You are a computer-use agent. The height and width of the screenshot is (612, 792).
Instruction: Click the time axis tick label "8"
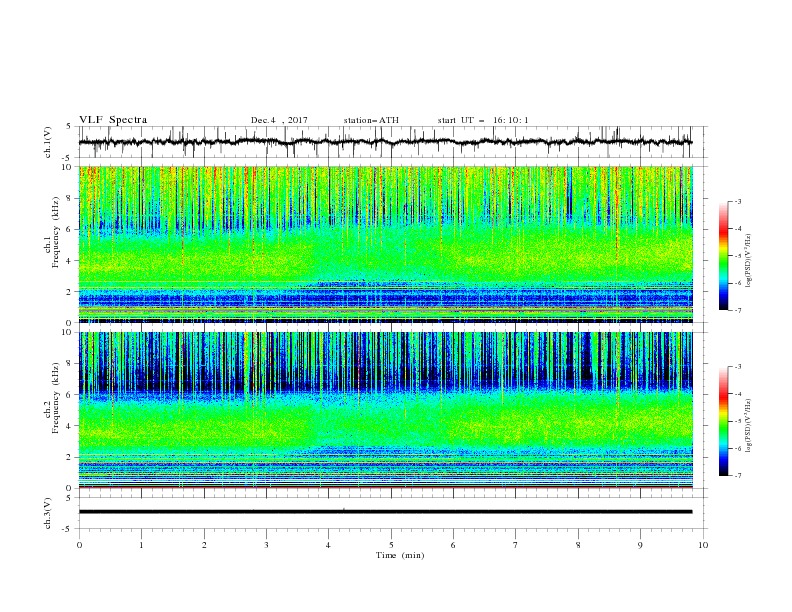click(x=578, y=545)
